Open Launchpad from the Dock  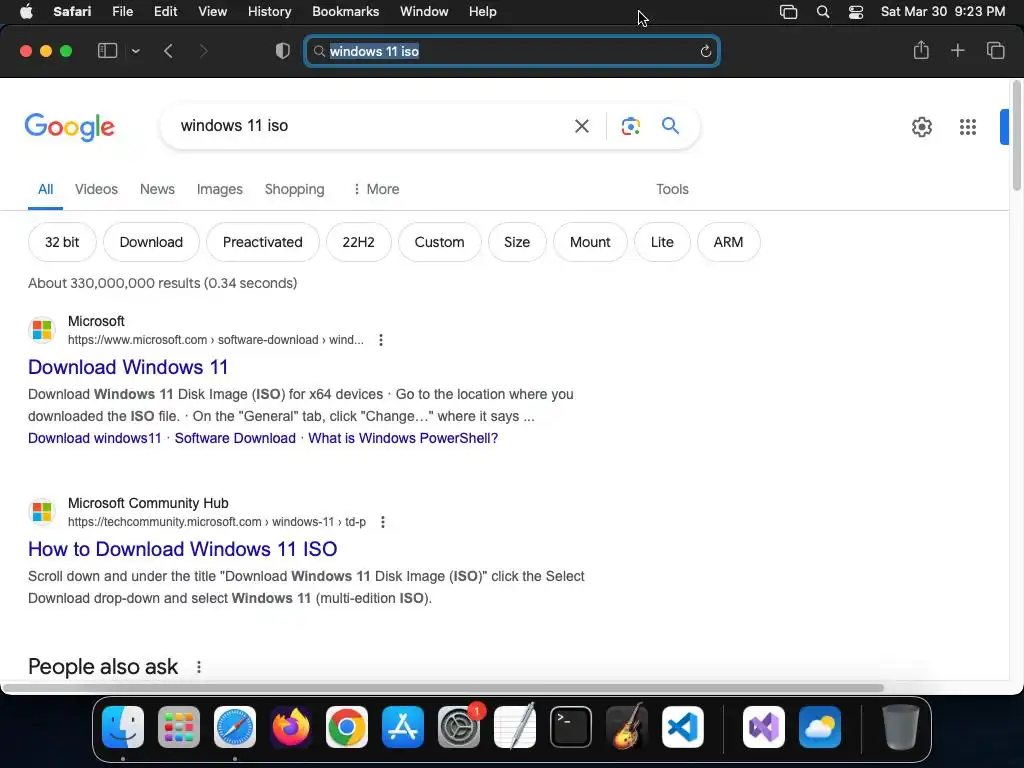pos(179,727)
